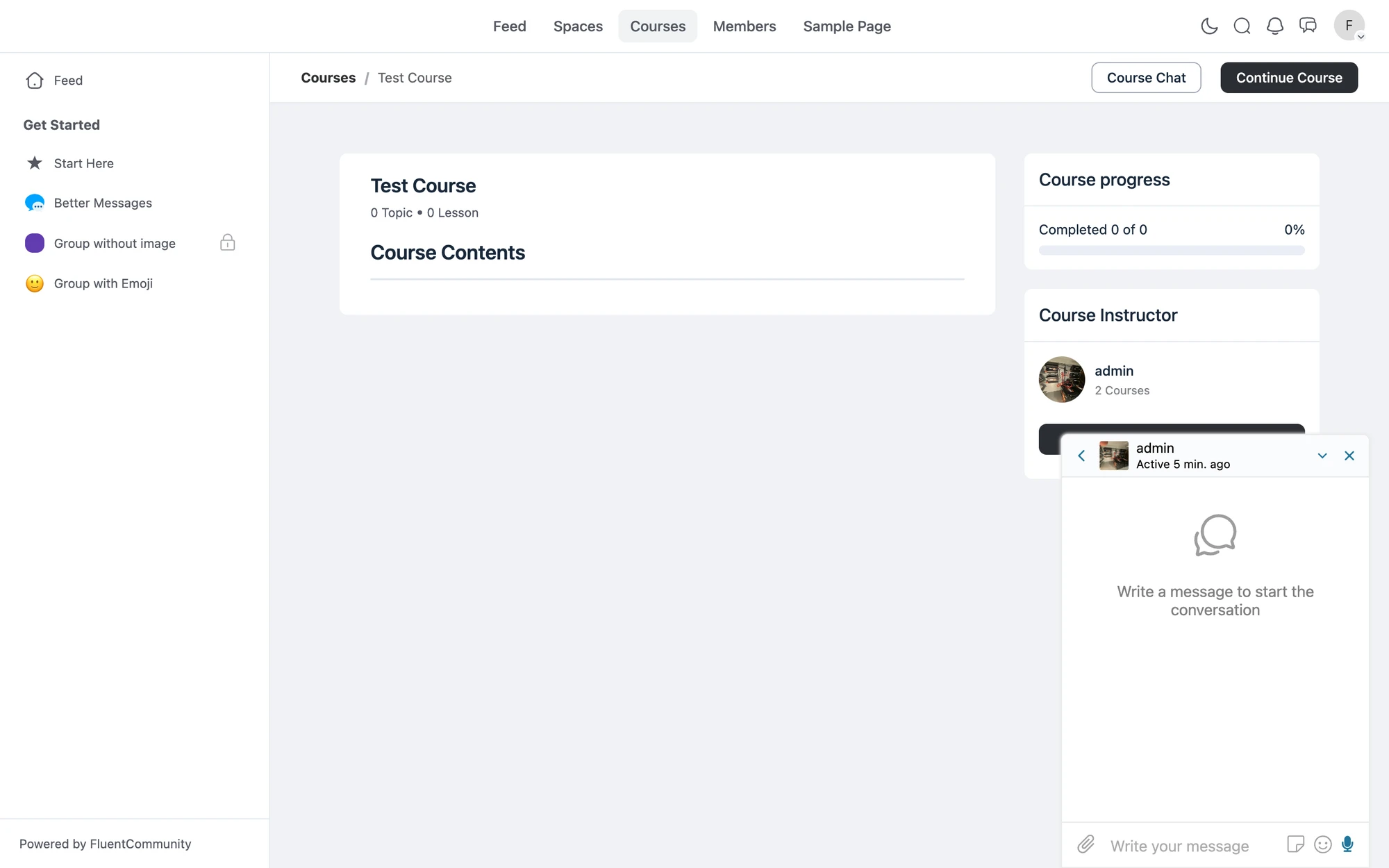Open search with the magnifier icon
Viewport: 1389px width, 868px height.
click(1242, 26)
